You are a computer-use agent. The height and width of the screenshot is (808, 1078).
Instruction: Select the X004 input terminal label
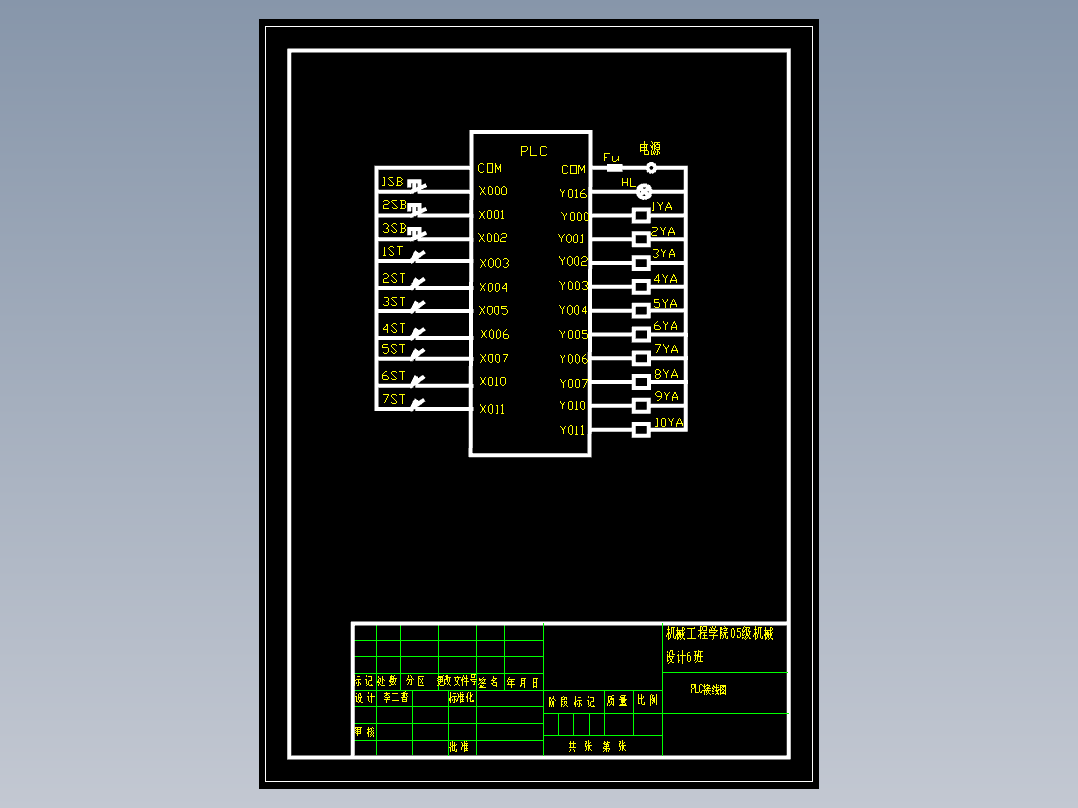pos(494,287)
